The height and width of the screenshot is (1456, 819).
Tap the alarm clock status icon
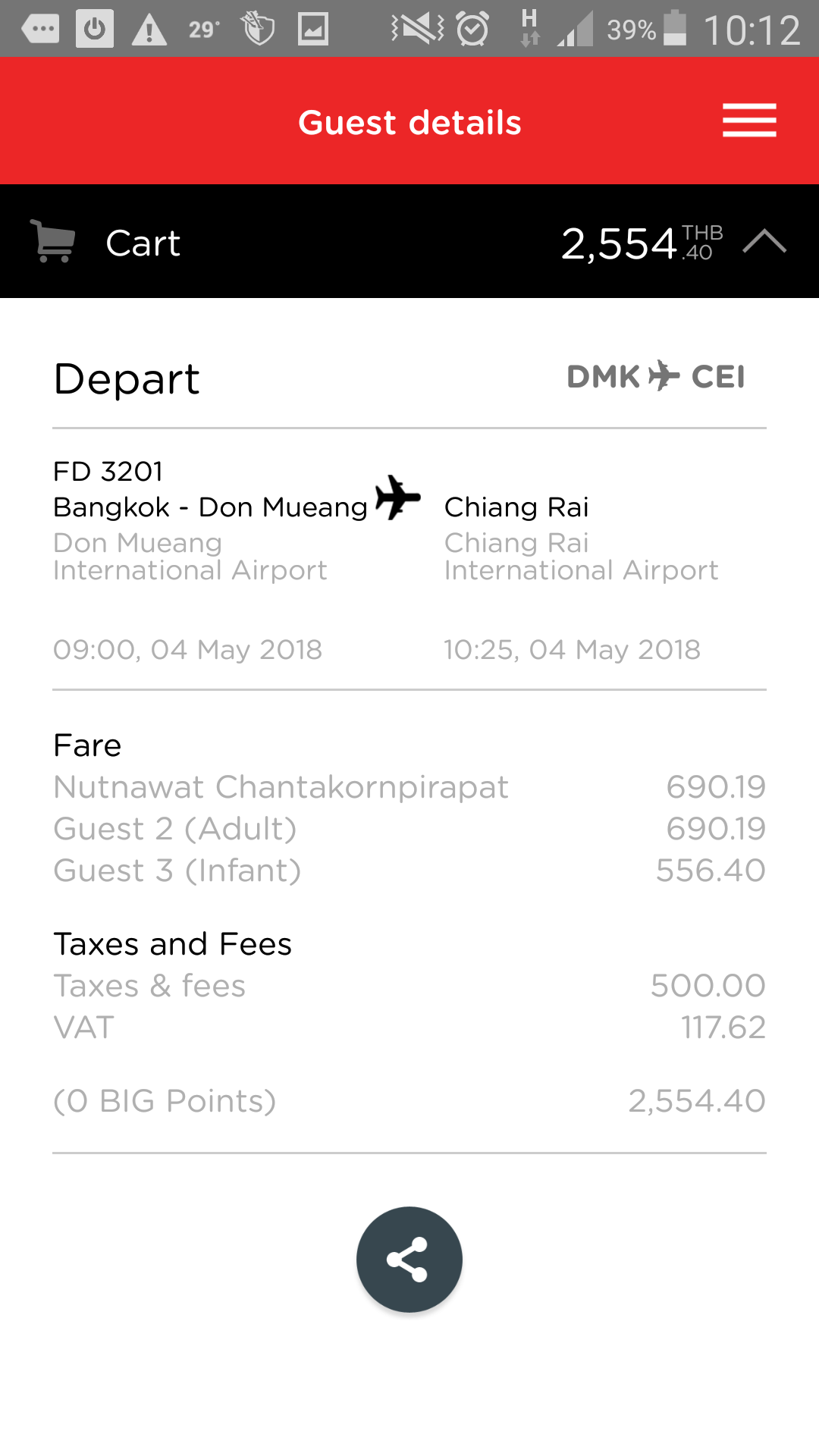pos(472,30)
